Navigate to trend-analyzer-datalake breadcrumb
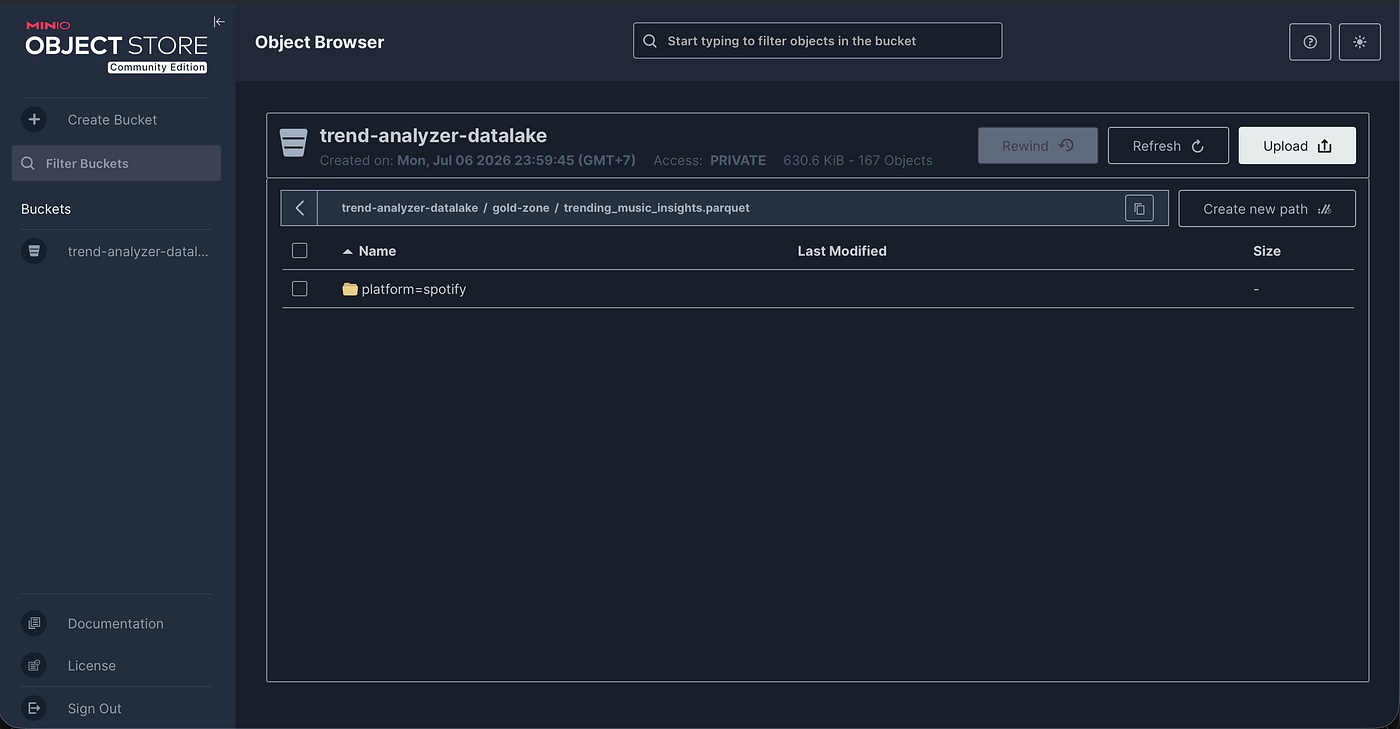This screenshot has width=1400, height=729. [x=410, y=208]
